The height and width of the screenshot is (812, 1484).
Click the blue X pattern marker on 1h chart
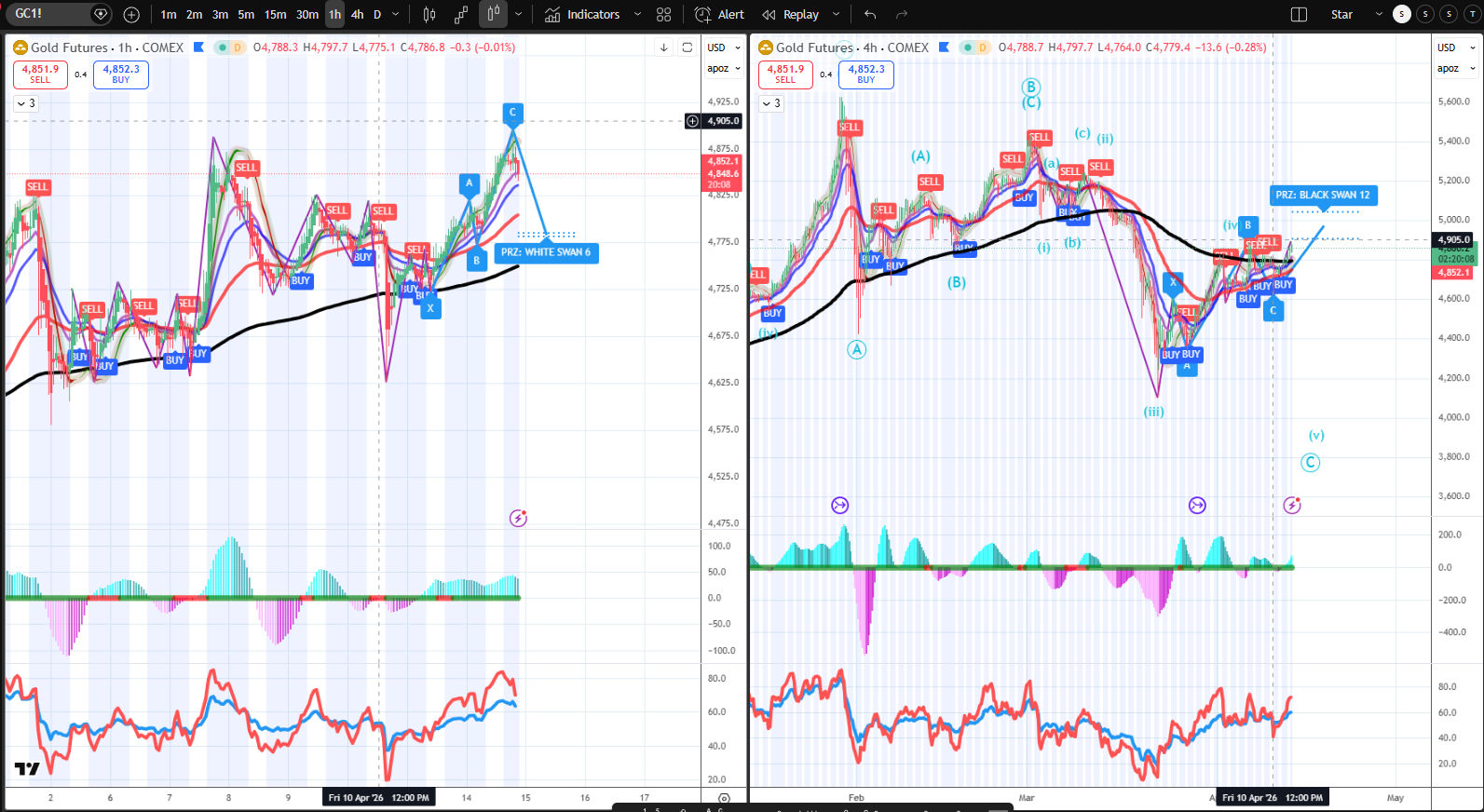pos(430,308)
